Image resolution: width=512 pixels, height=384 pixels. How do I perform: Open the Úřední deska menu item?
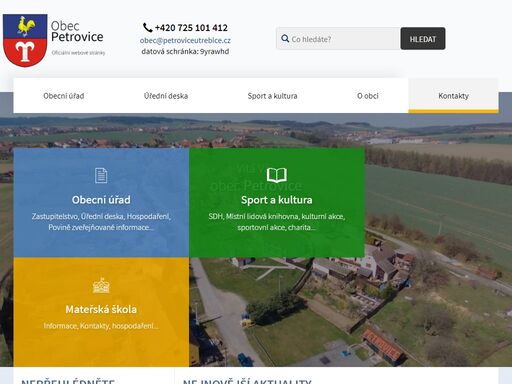[166, 96]
